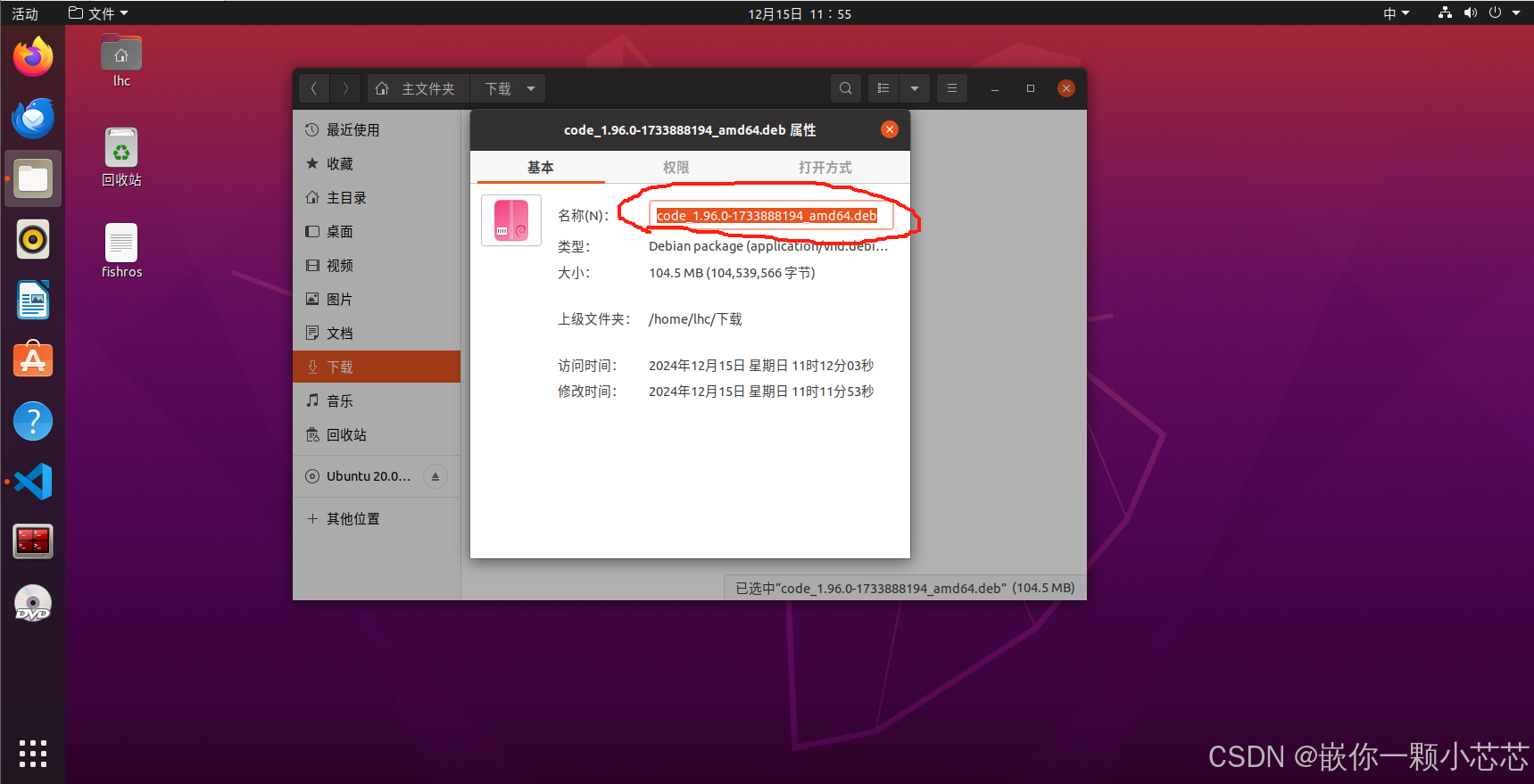Launch Rhythmbox music player from the dock
Image resolution: width=1534 pixels, height=784 pixels.
click(x=33, y=239)
